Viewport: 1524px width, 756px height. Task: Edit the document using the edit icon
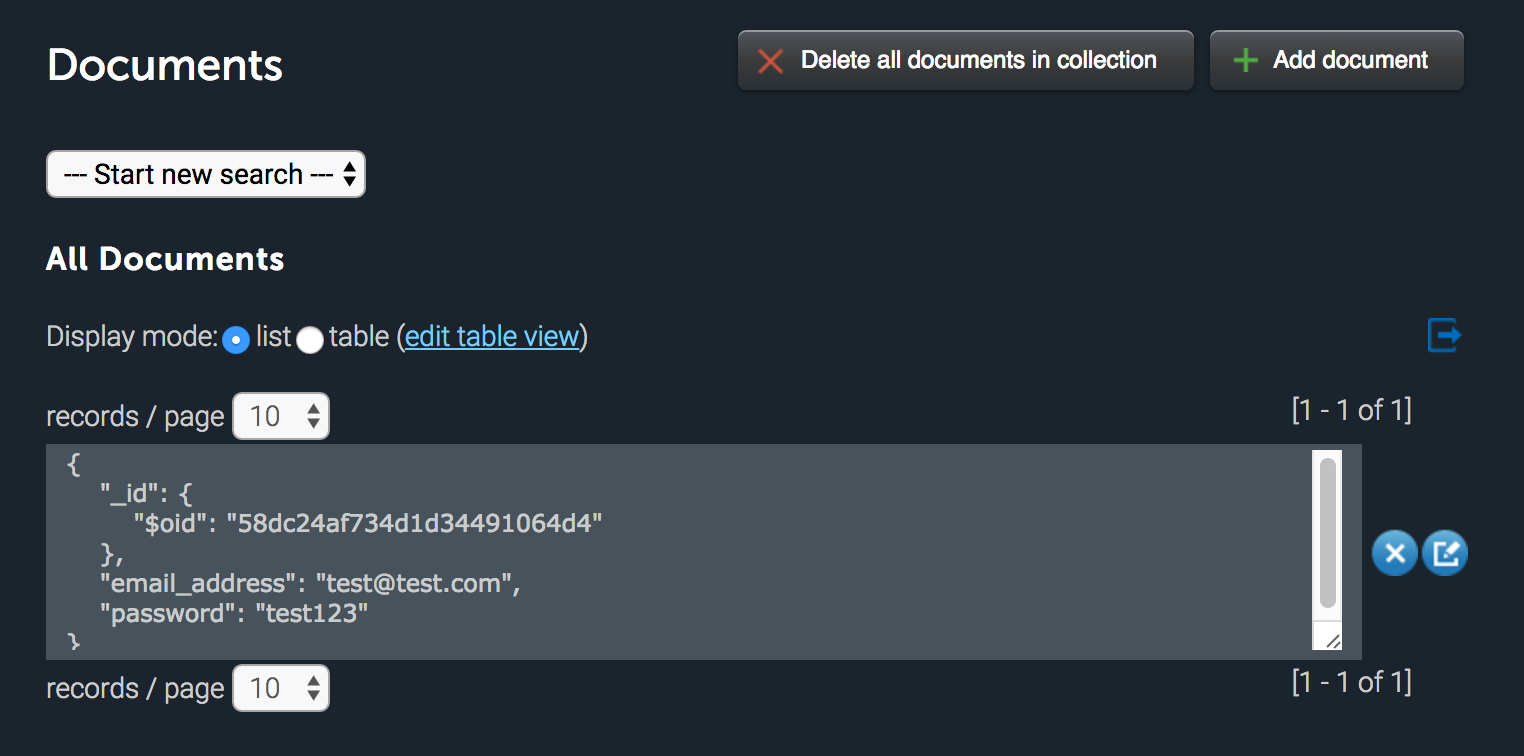1445,553
